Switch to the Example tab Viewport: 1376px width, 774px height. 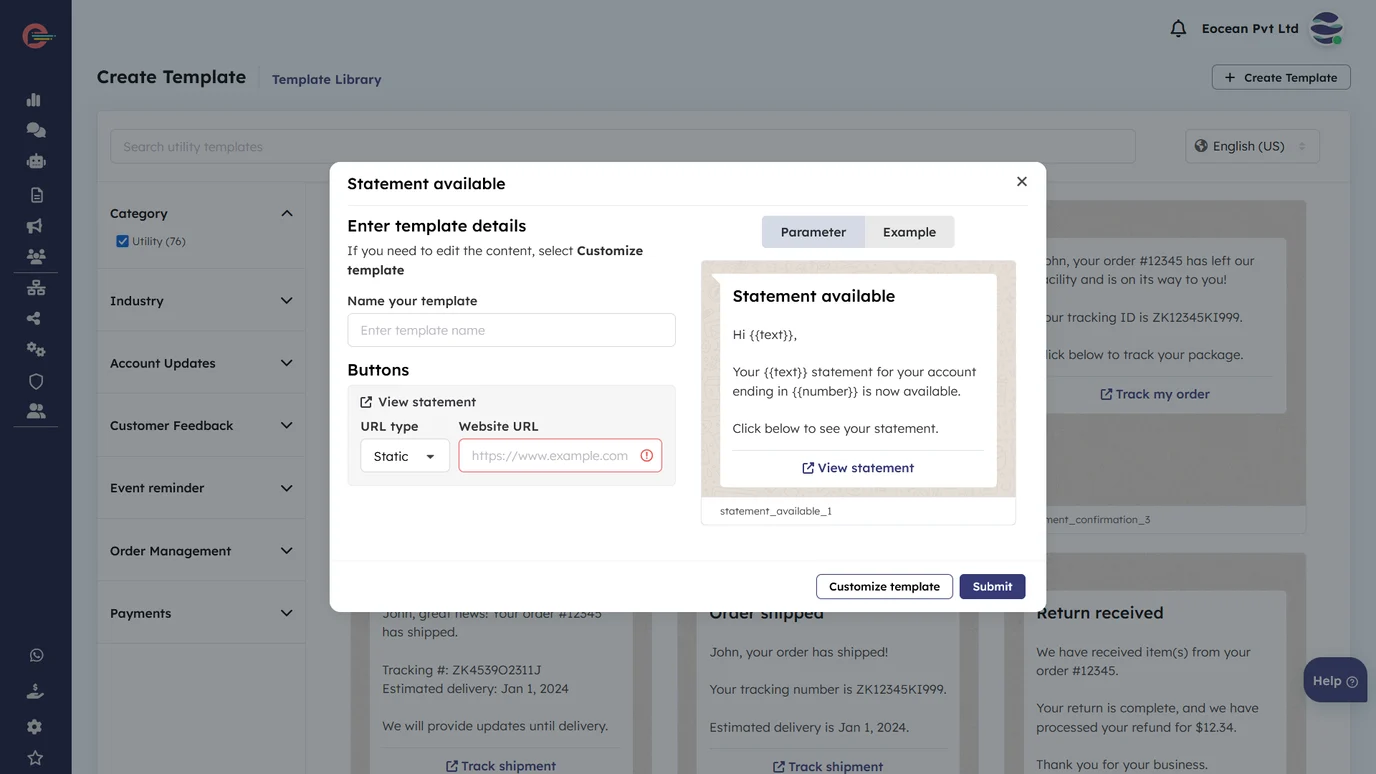click(x=909, y=232)
